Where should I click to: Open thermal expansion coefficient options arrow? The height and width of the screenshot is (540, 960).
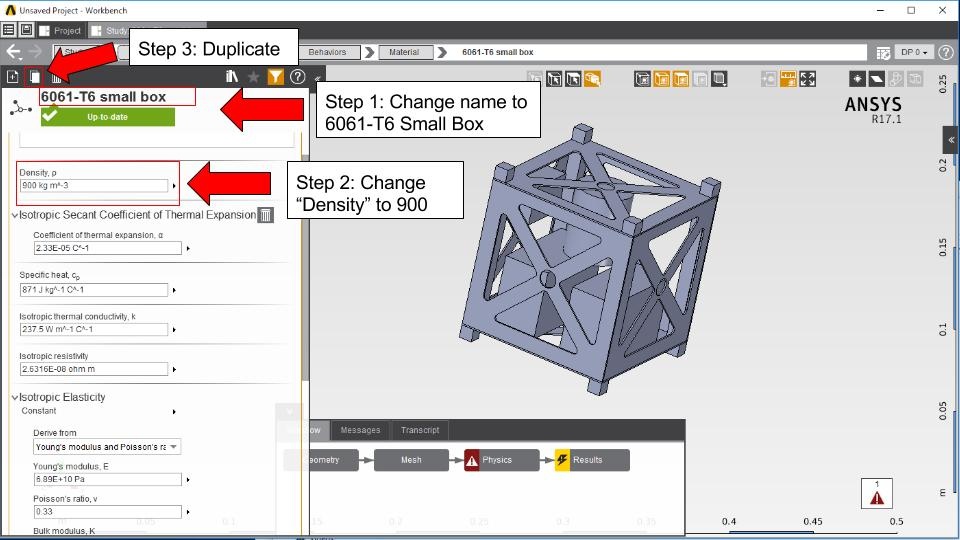point(188,248)
